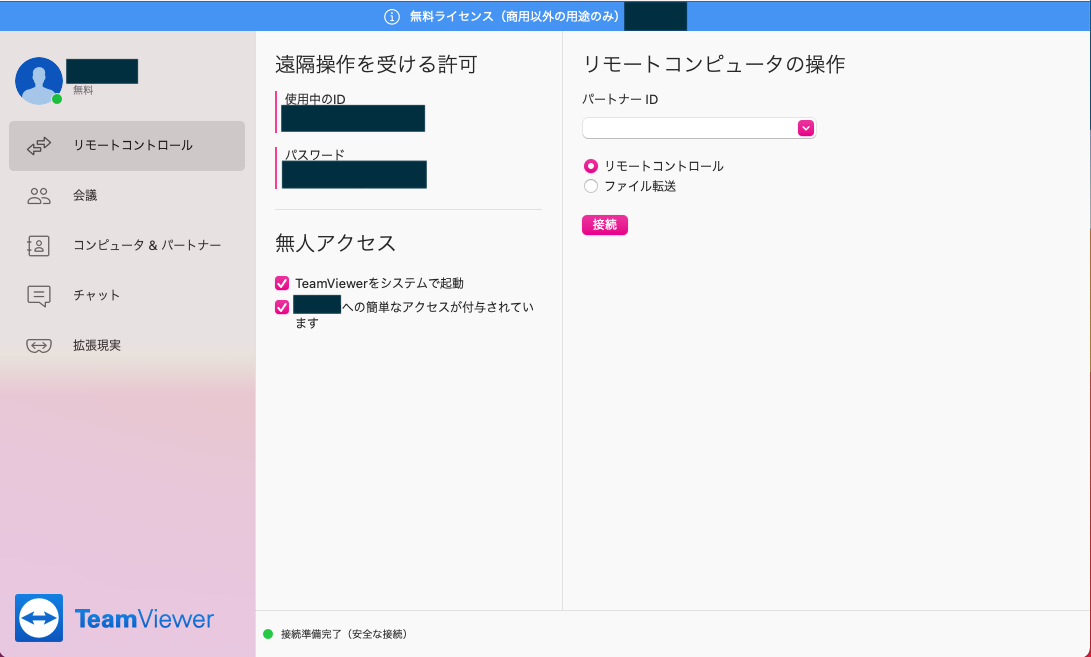This screenshot has height=657, width=1091.
Task: Open the 会議 section in the sidebar
Action: [85, 196]
